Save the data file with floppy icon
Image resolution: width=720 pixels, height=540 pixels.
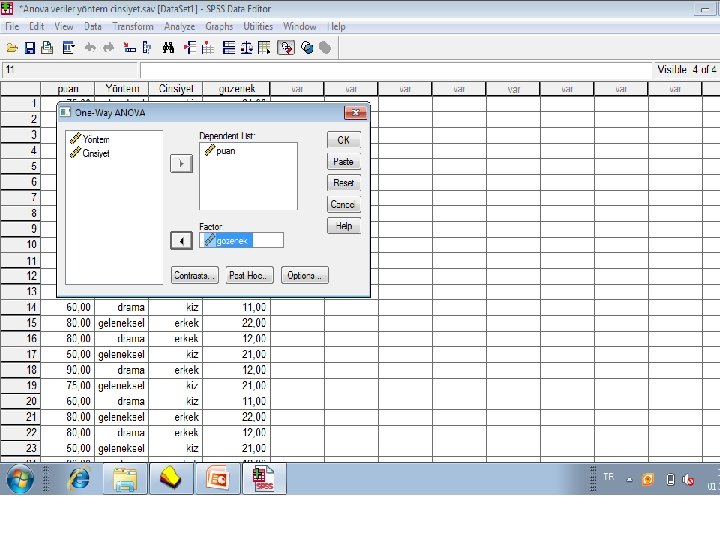point(30,48)
